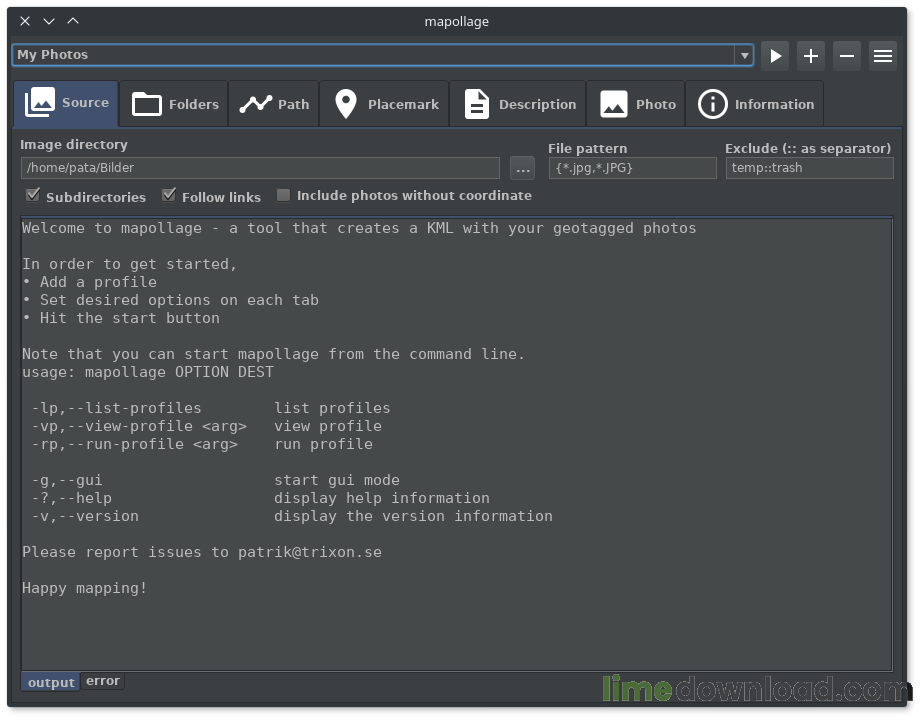Viewport: 920px width, 720px height.
Task: Open the Path tab
Action: tap(274, 104)
